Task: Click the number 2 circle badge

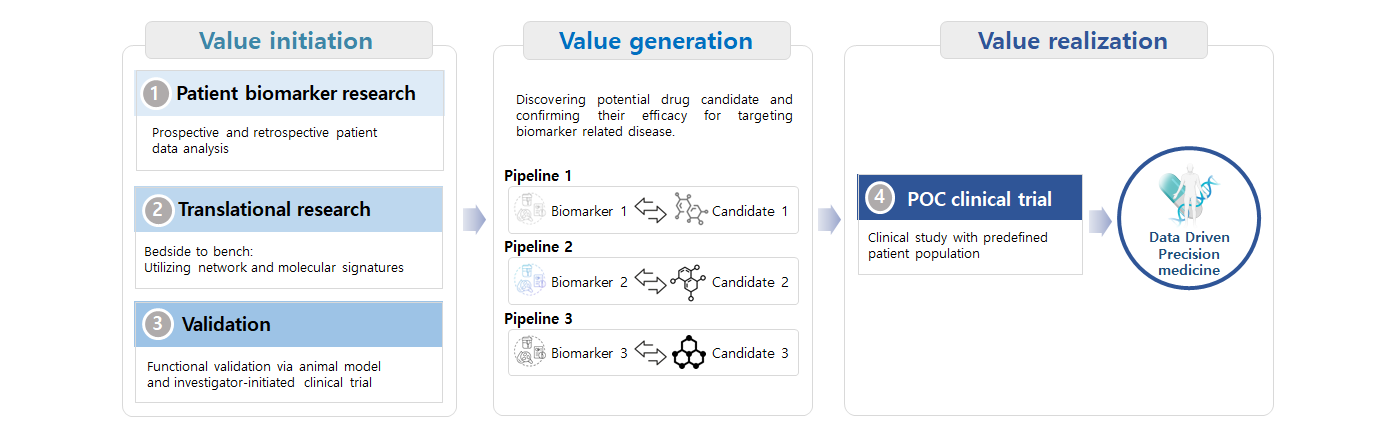Action: pos(158,210)
